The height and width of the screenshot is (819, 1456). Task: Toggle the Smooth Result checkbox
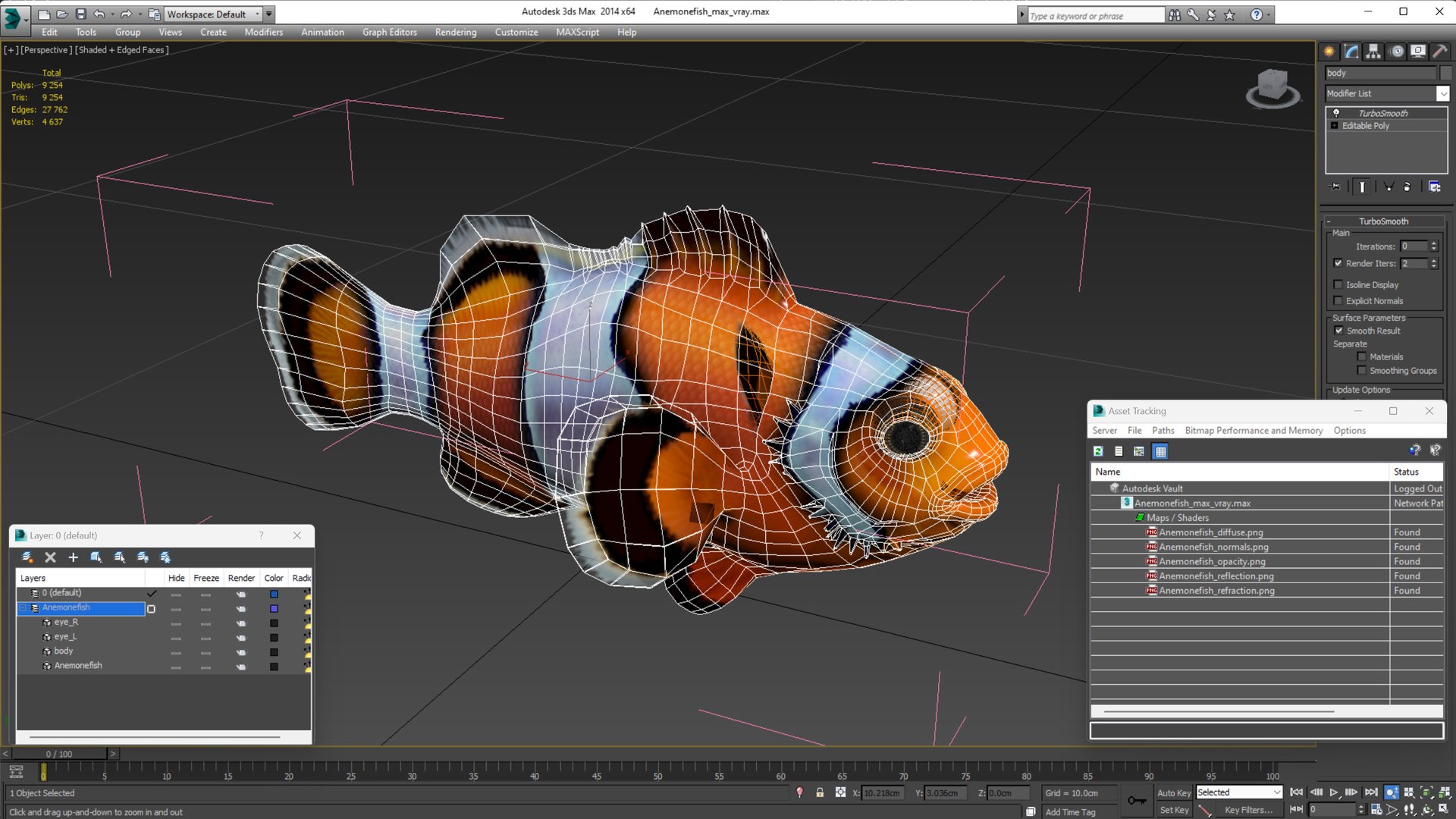coord(1338,331)
